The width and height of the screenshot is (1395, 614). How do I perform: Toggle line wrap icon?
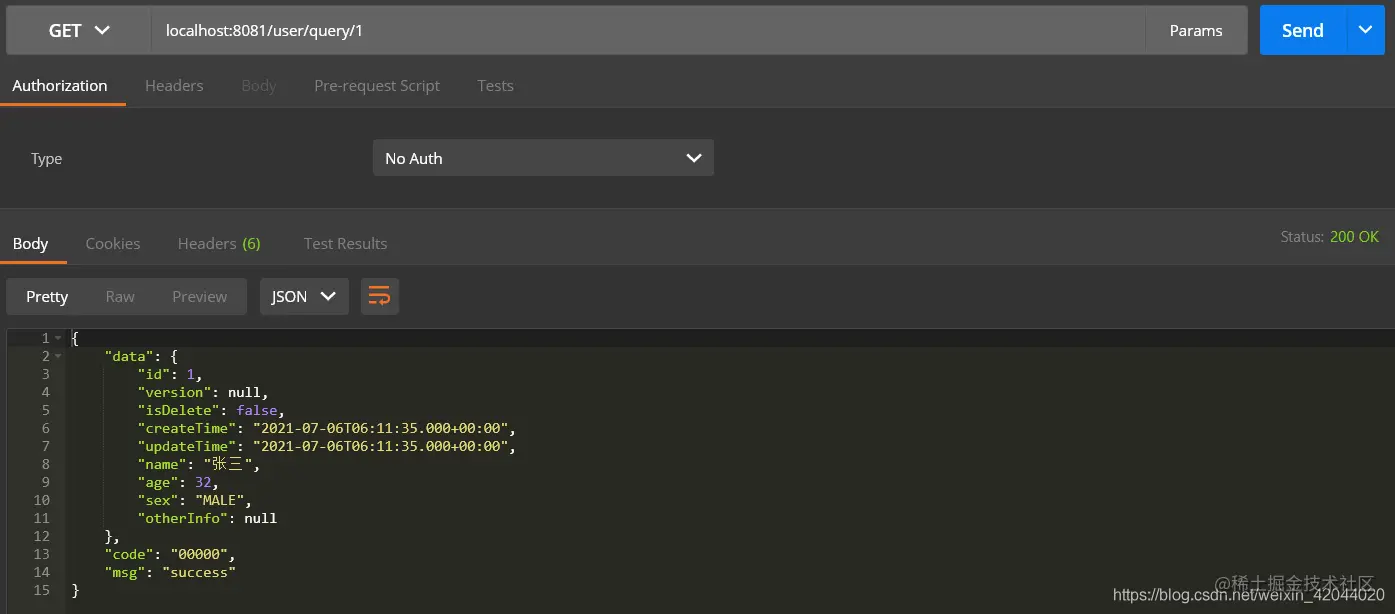(x=380, y=296)
